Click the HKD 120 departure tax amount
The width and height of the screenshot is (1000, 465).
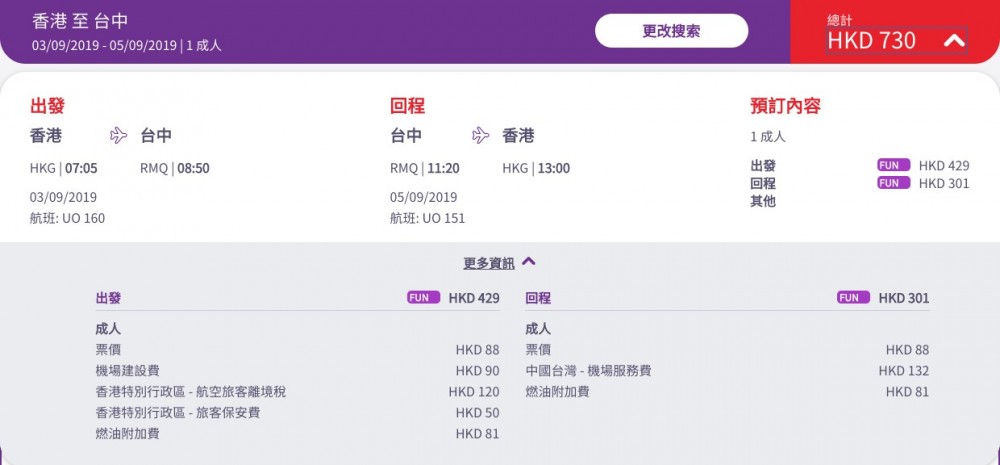474,392
